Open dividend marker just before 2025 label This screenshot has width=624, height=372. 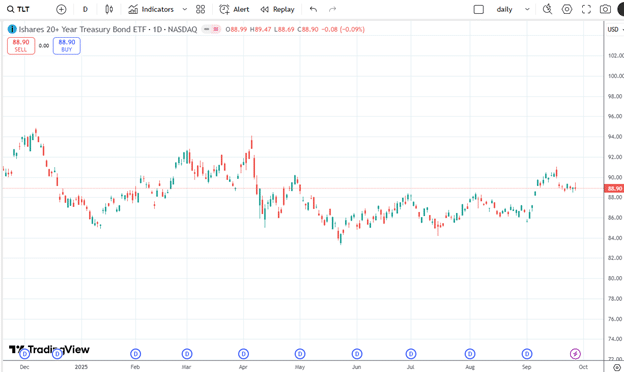tap(57, 353)
